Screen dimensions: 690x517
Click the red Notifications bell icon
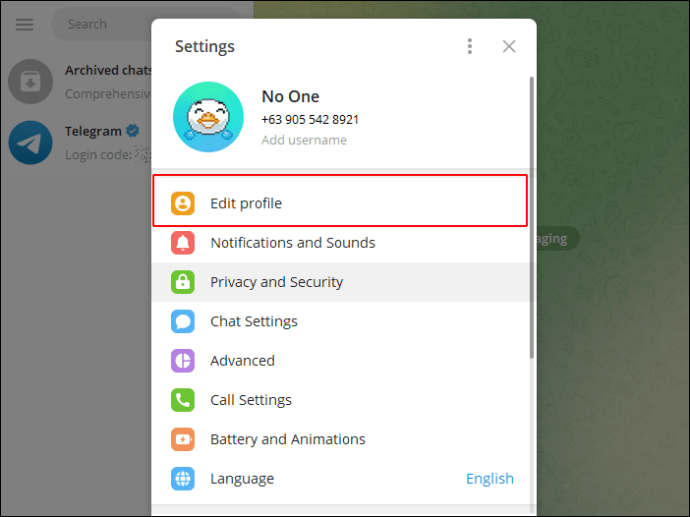[182, 243]
